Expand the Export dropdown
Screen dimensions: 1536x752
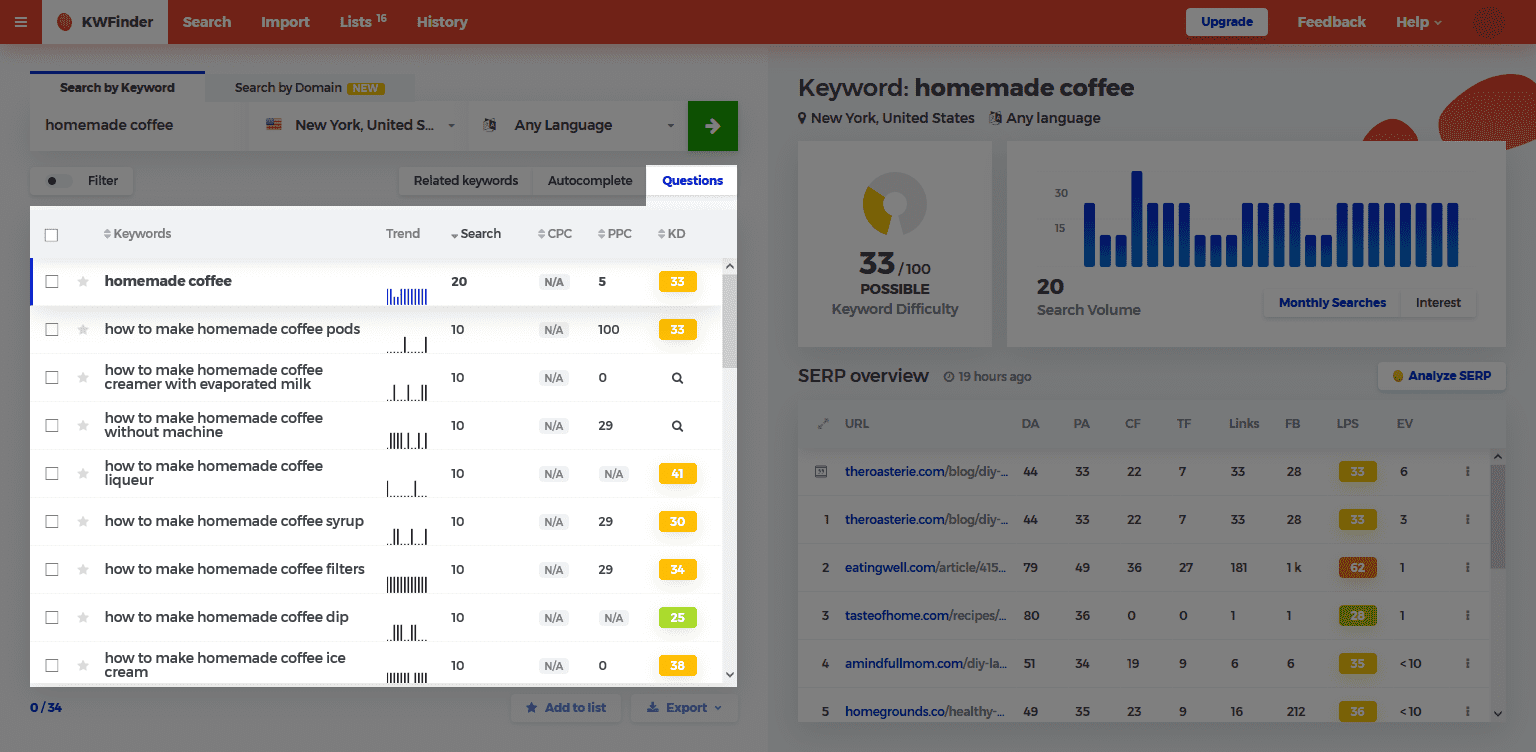684,708
